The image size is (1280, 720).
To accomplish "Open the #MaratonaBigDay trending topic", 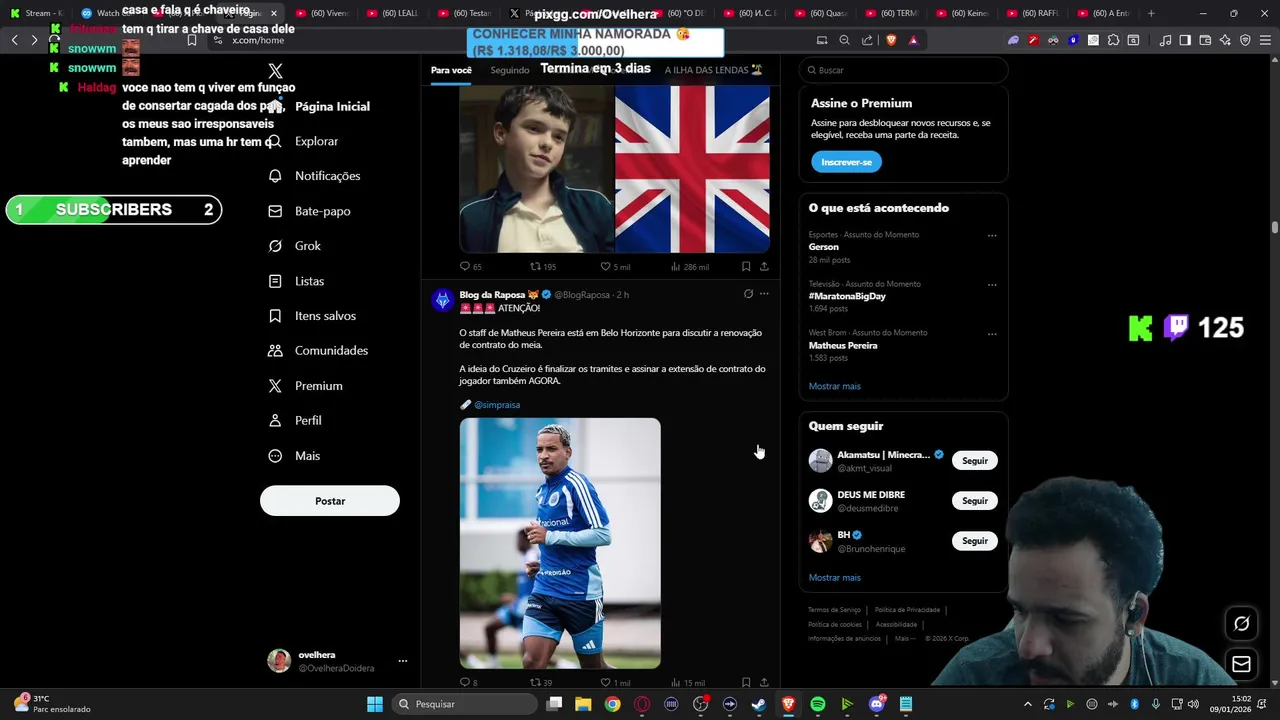I will coord(847,296).
